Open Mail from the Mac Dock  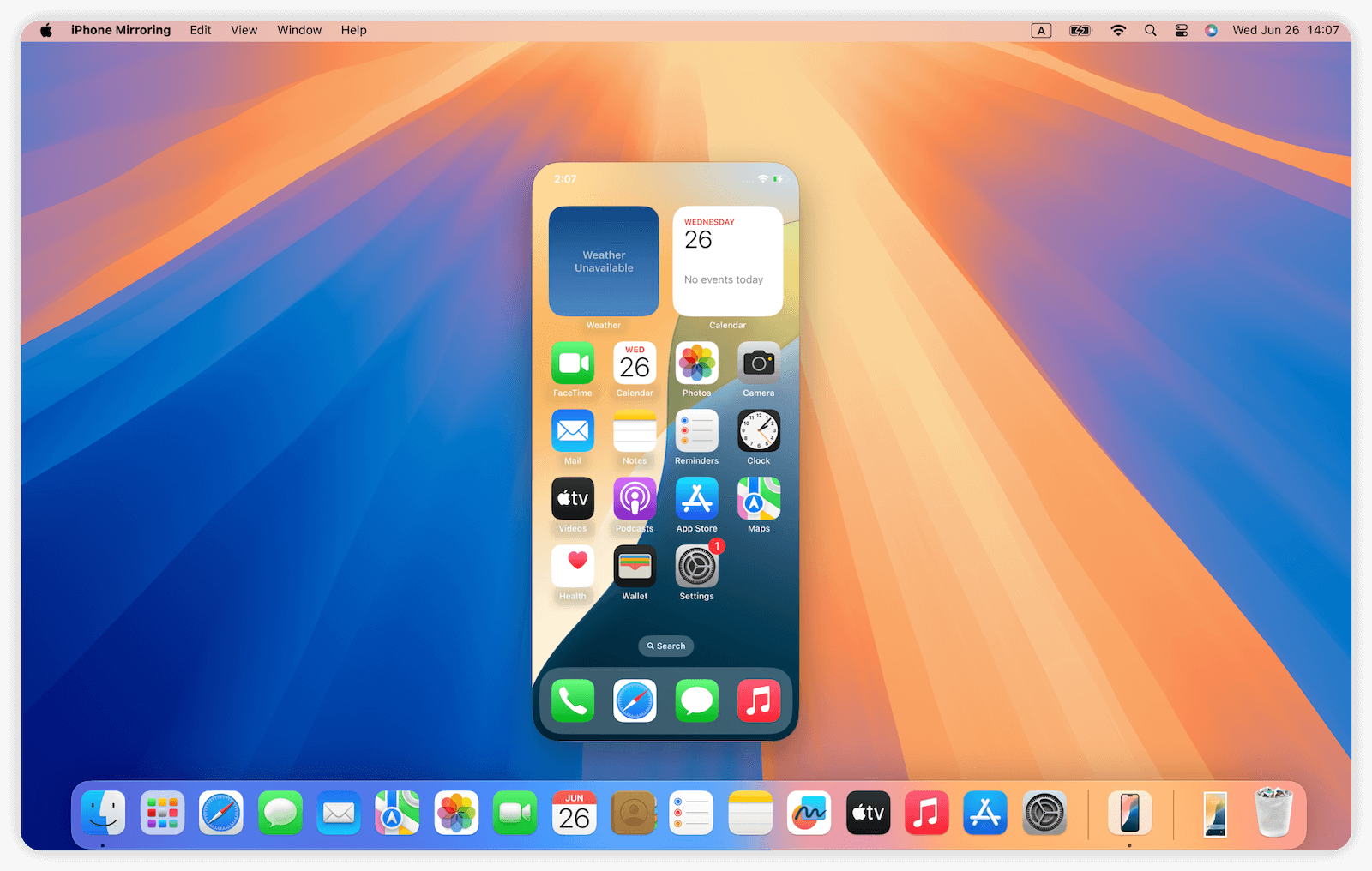point(339,813)
